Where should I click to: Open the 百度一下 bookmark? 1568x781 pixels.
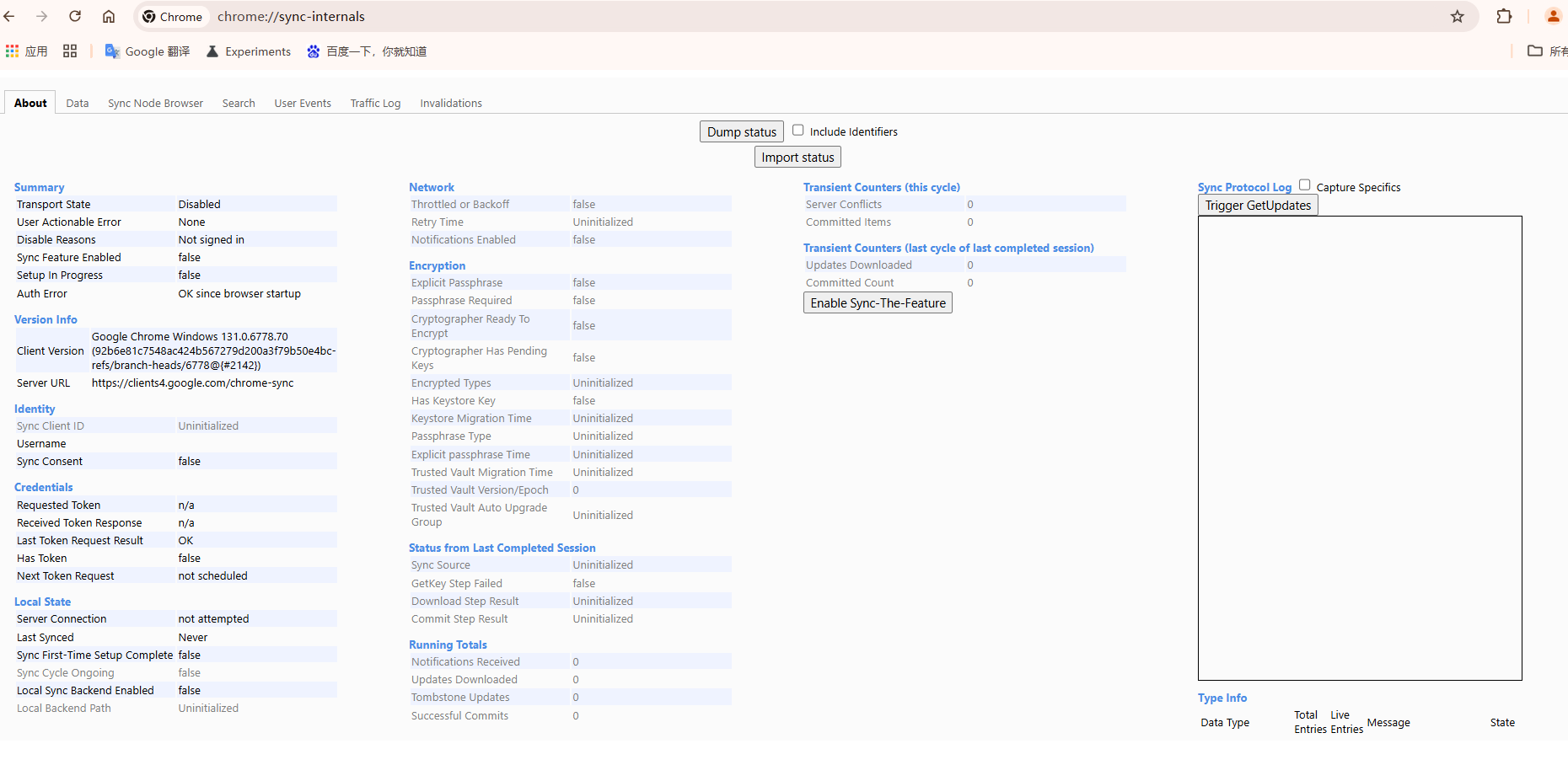367,51
